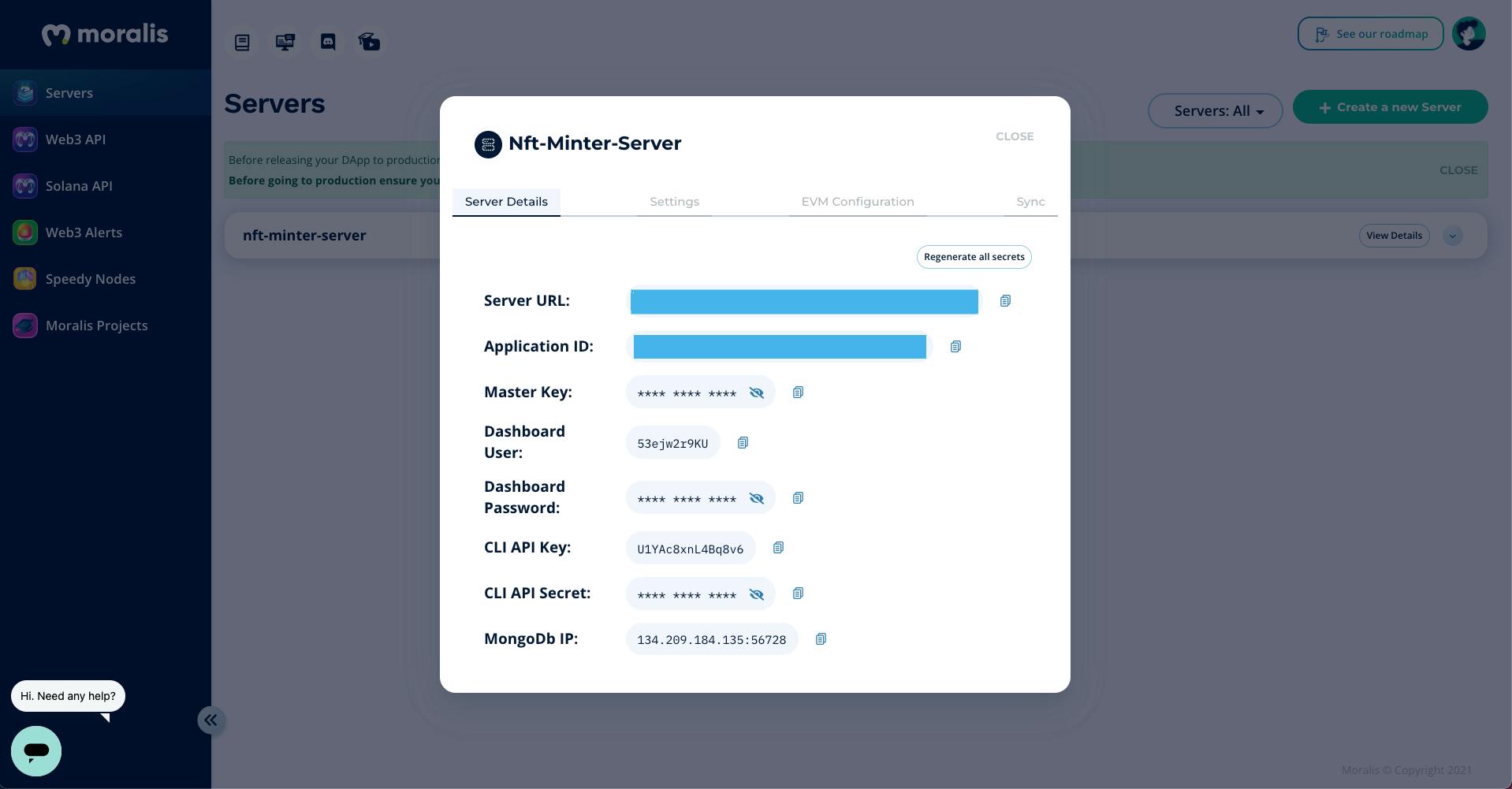Screen dimensions: 1512x789
Task: Copy the Dashboard Password
Action: [798, 498]
